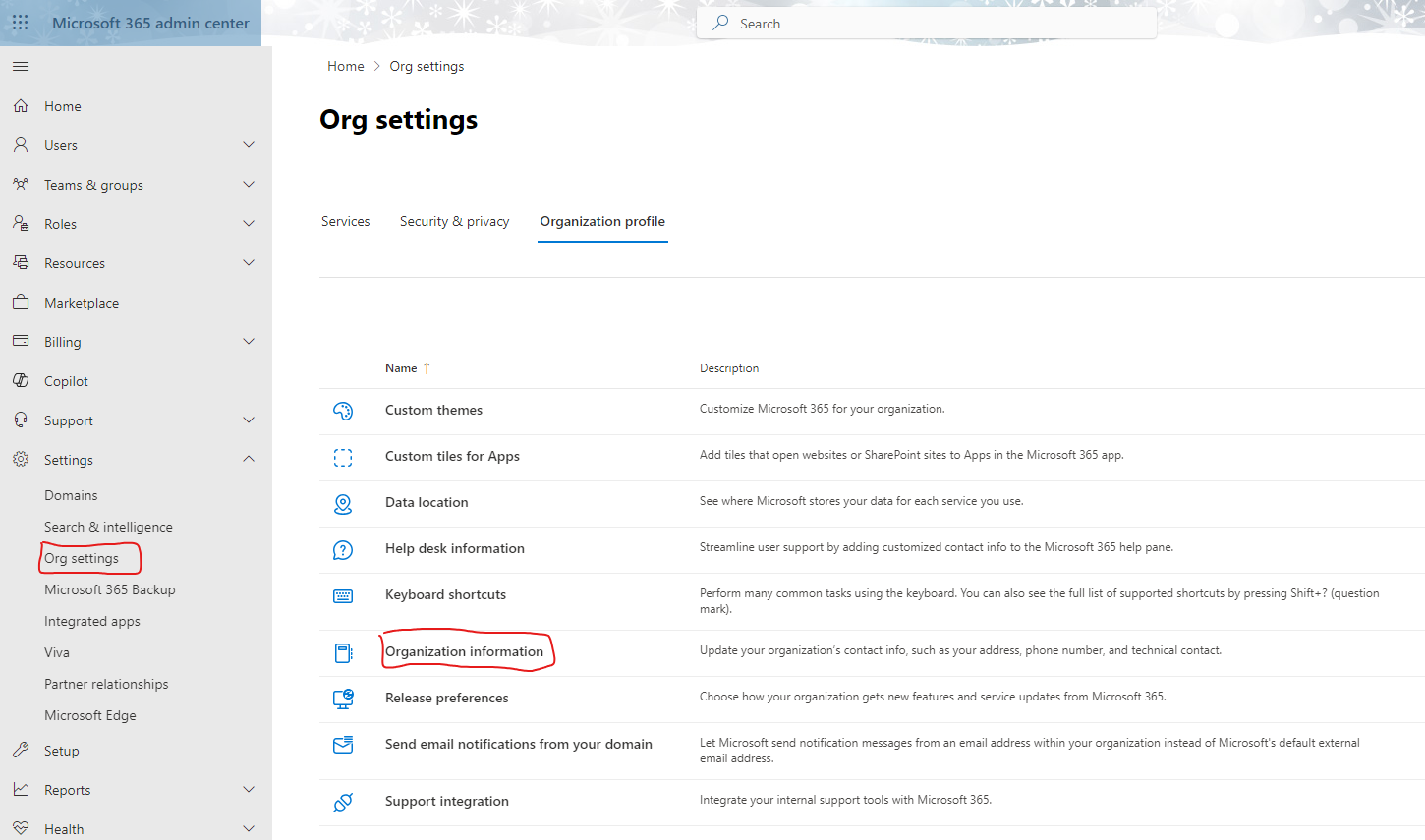Image resolution: width=1425 pixels, height=840 pixels.
Task: Open Help desk information setting
Action: coord(455,548)
